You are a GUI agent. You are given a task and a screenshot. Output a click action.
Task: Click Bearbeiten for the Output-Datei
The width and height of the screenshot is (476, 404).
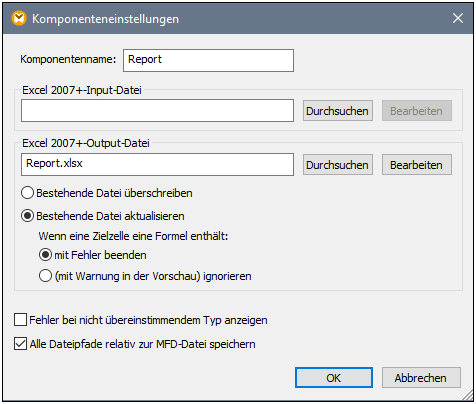[x=417, y=165]
